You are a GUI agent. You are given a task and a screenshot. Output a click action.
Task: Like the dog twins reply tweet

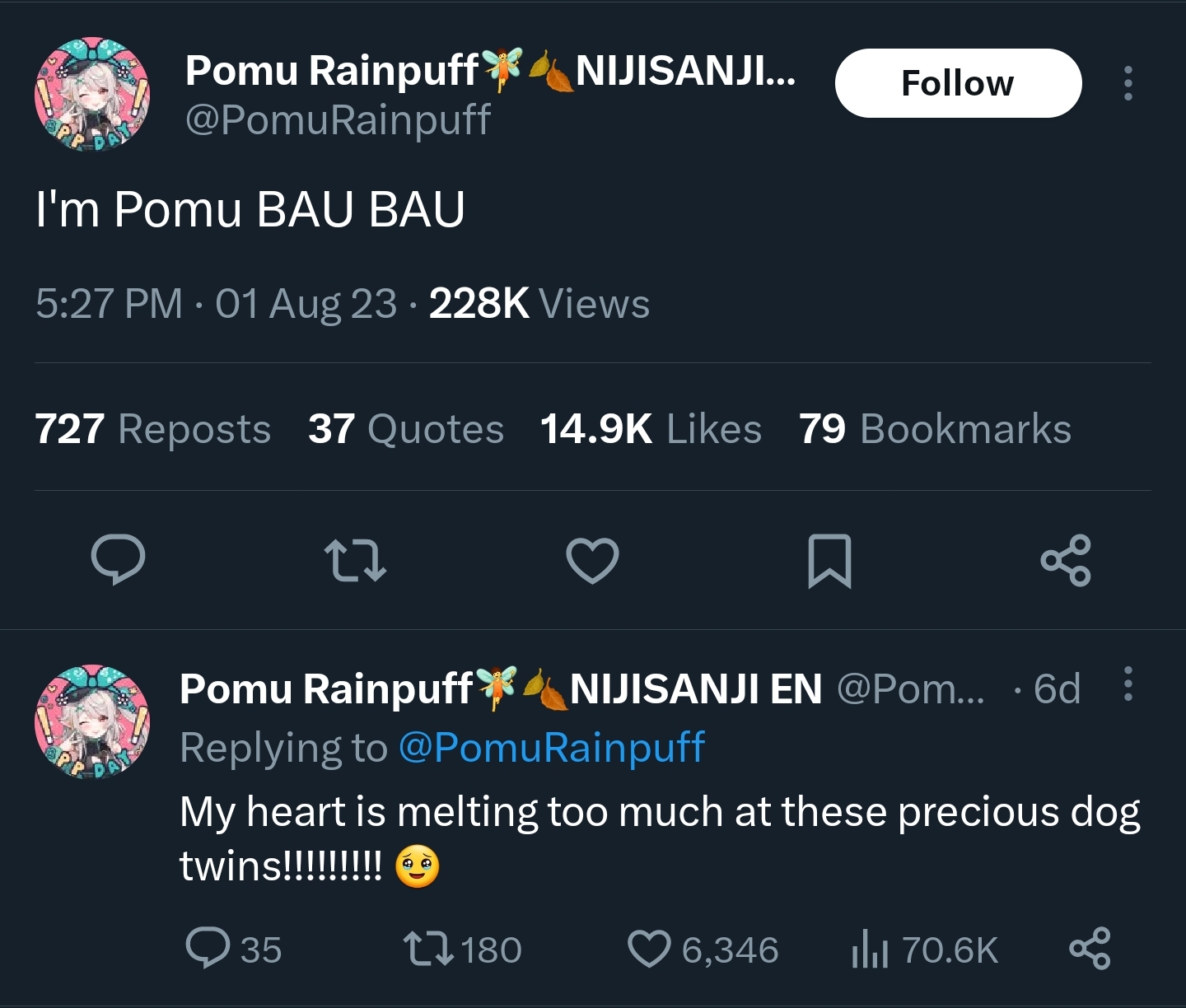coord(650,949)
